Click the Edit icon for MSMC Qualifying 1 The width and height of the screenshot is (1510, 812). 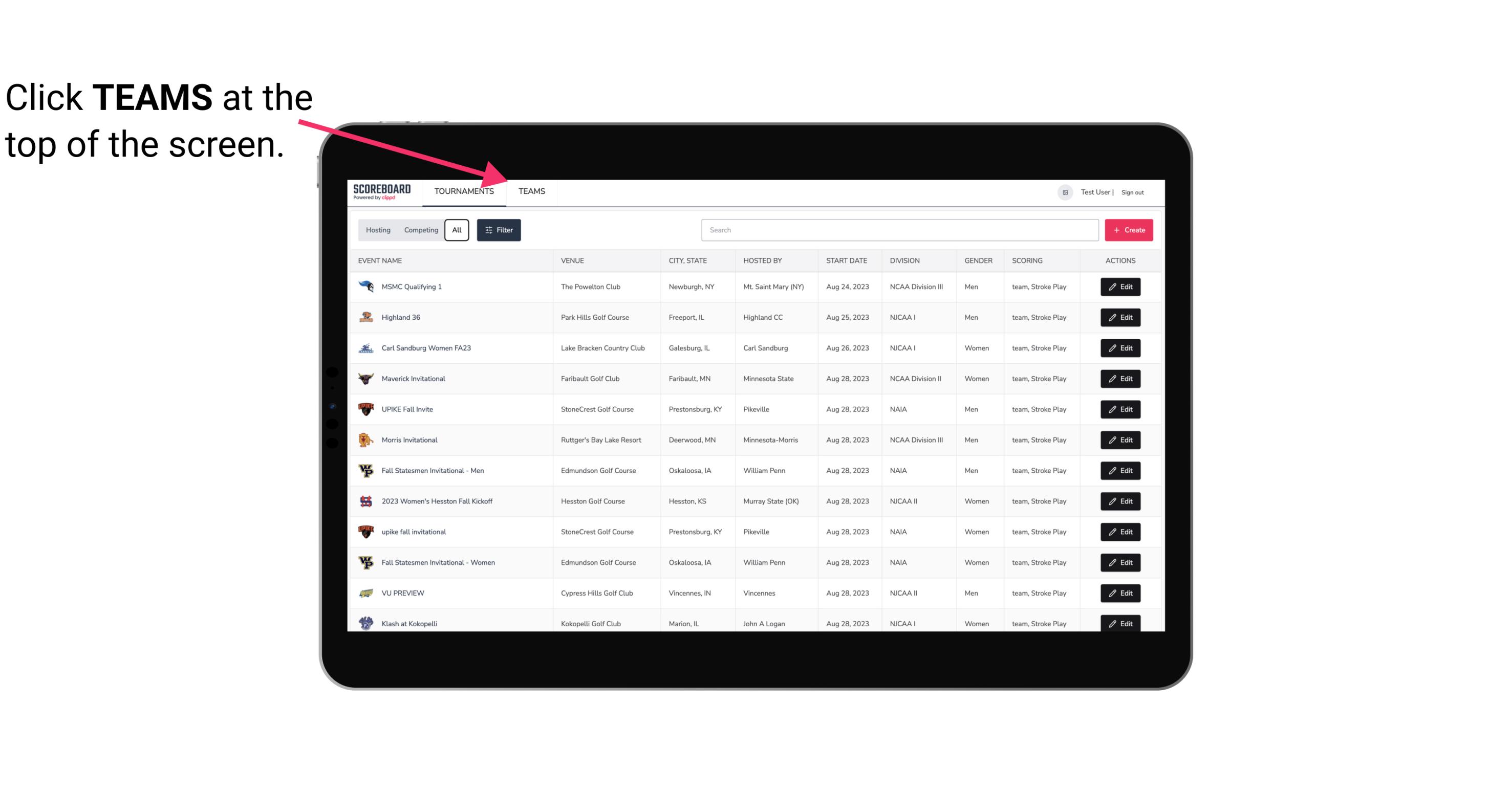[x=1121, y=287]
